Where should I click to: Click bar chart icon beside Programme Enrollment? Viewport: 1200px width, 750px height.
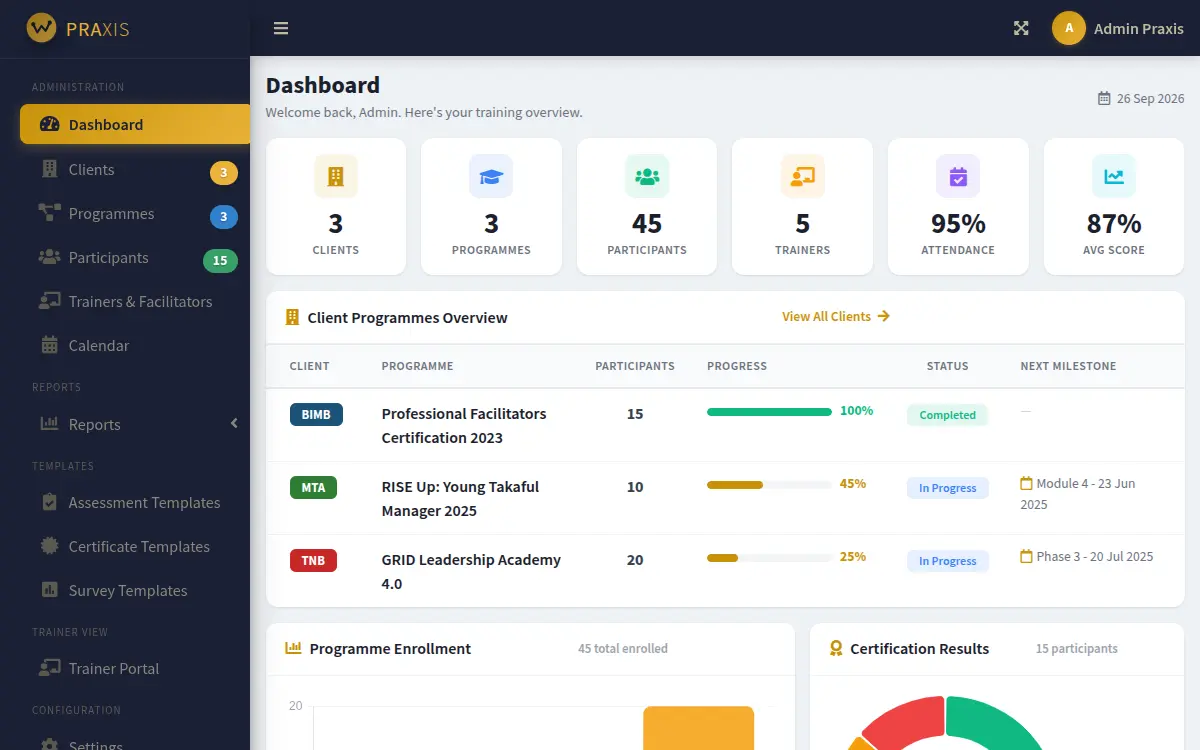point(293,648)
